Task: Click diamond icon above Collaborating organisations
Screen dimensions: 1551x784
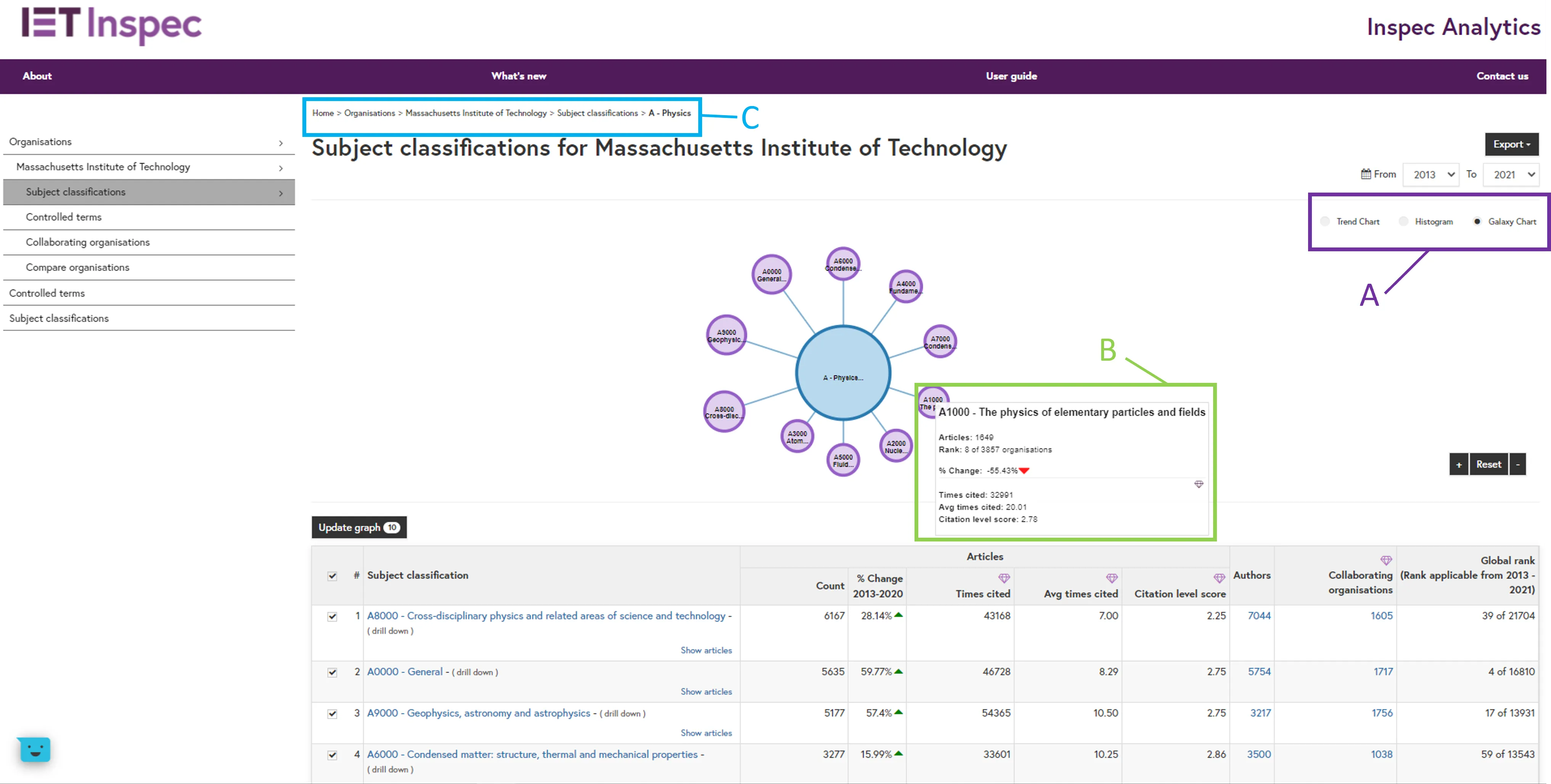Action: point(1385,561)
